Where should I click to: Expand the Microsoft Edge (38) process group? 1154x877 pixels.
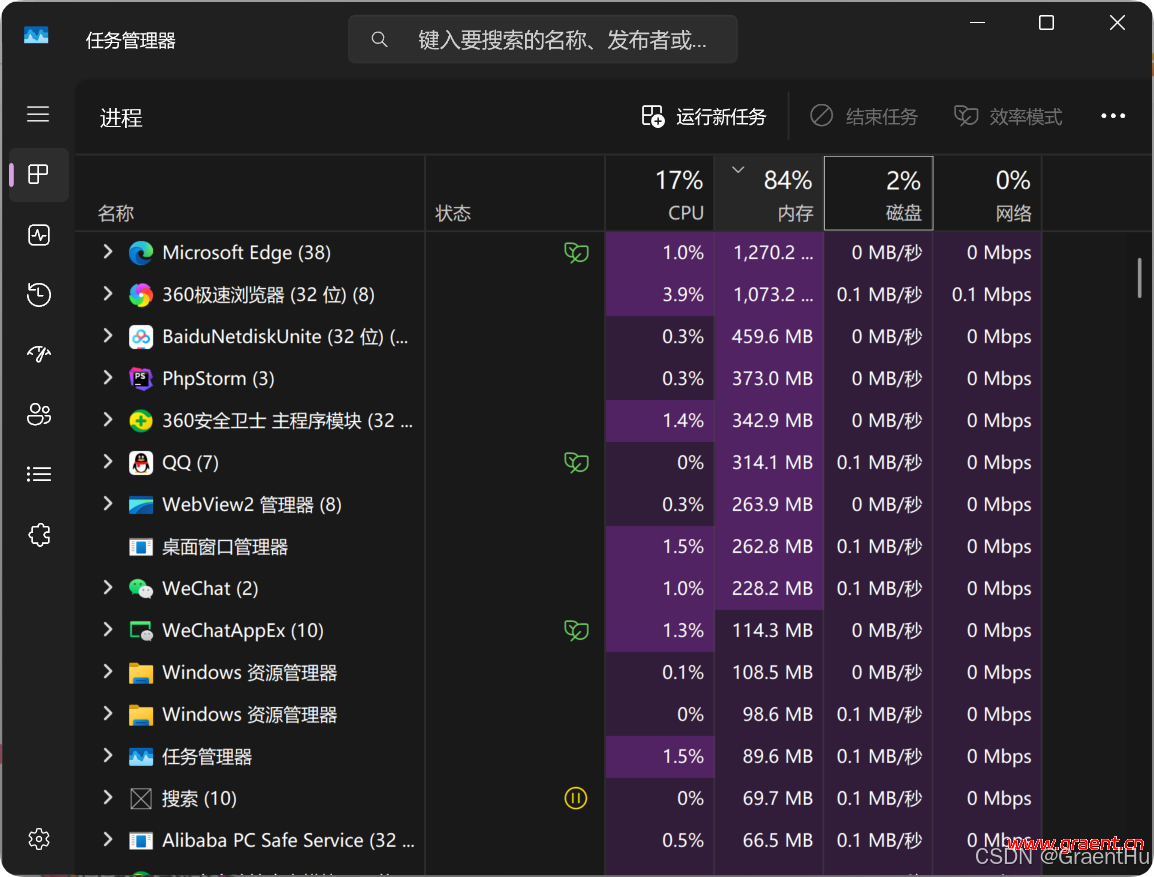pos(108,252)
